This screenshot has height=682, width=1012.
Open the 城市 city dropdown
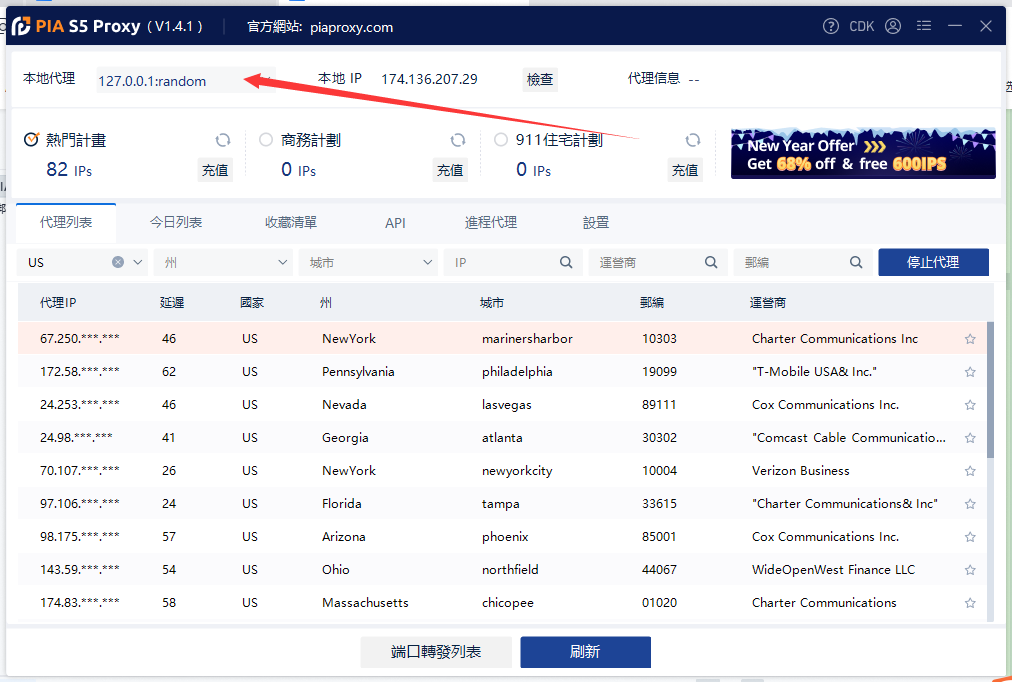[367, 262]
